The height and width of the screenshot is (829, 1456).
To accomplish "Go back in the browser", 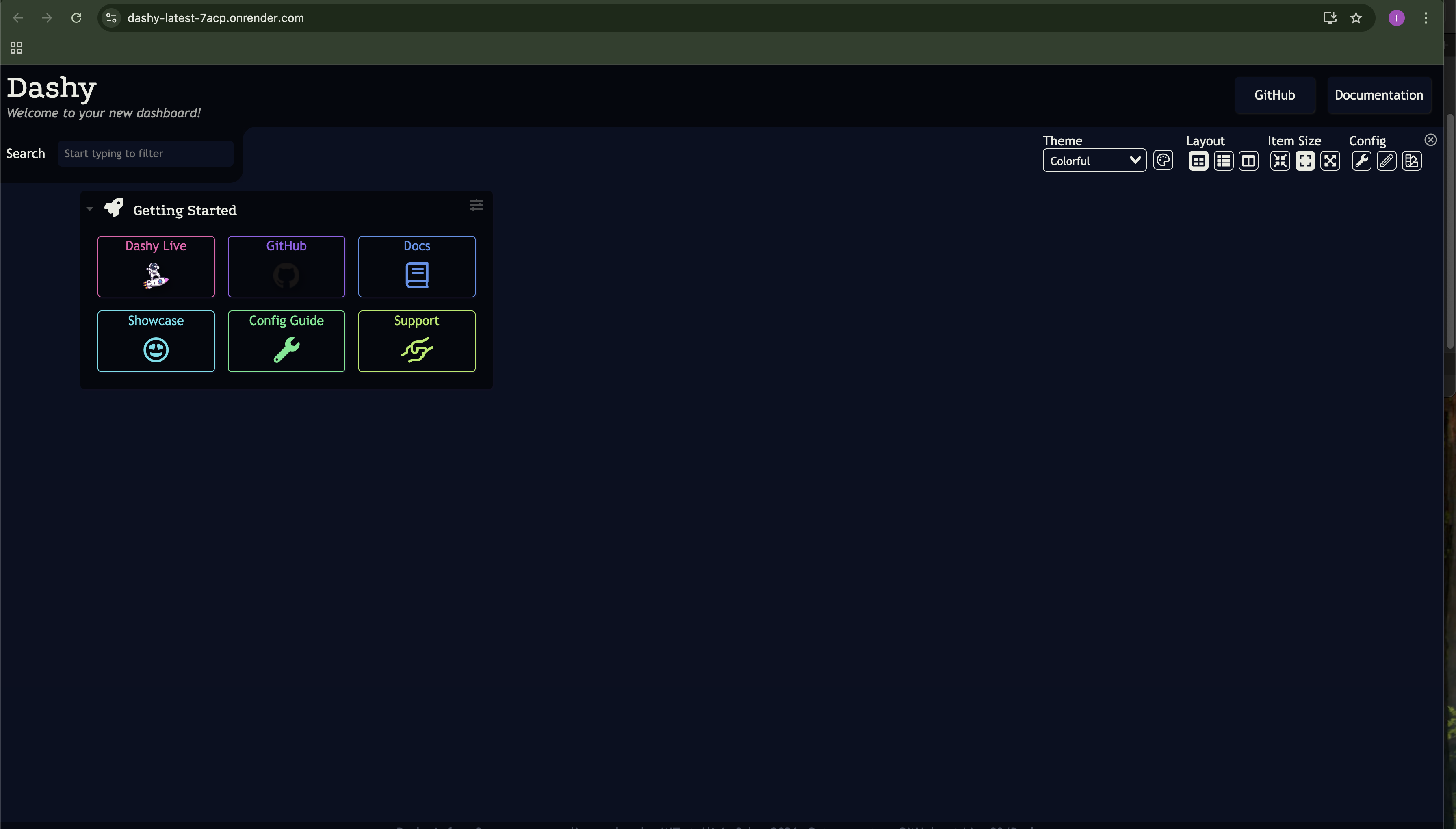I will click(17, 17).
